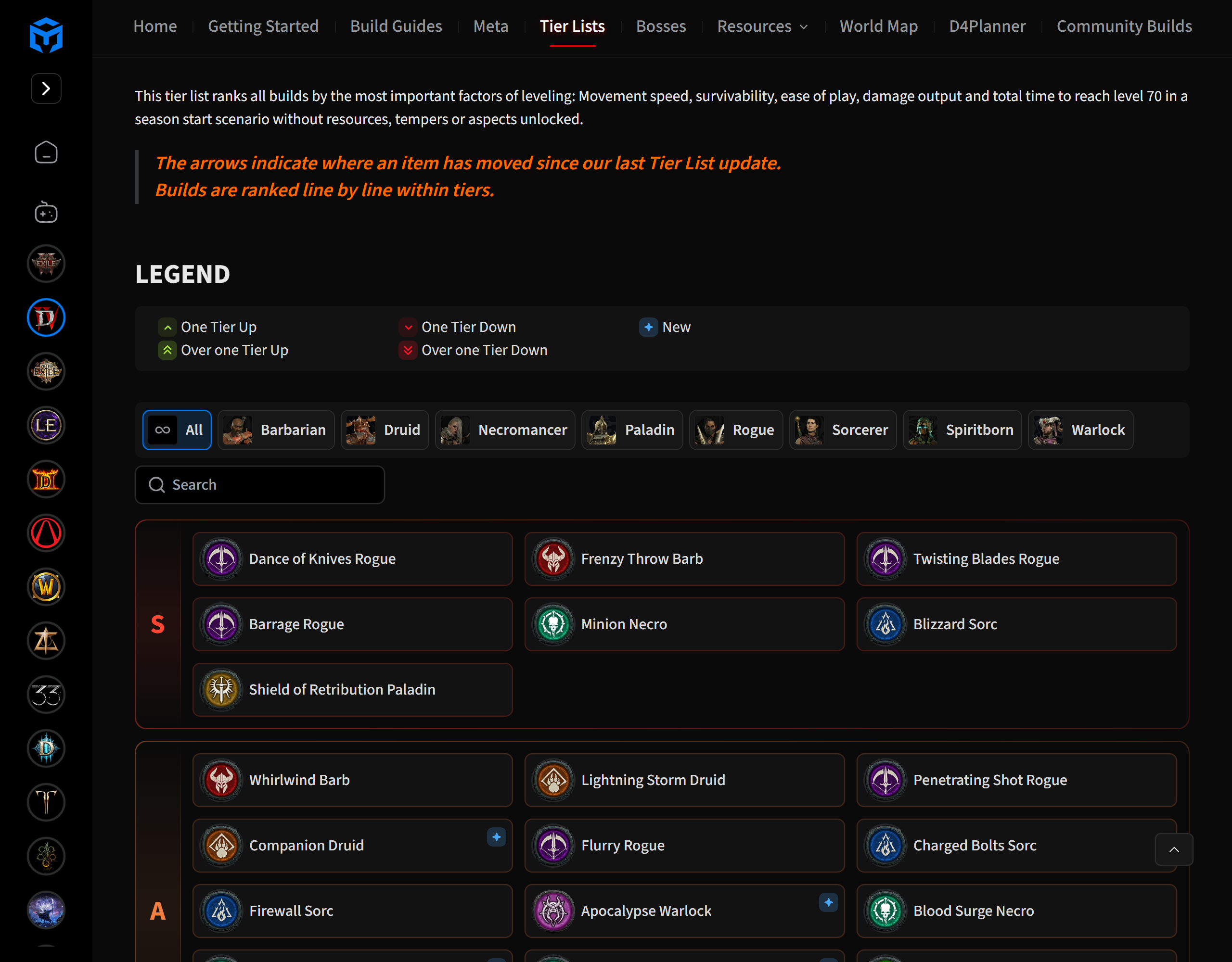Image resolution: width=1232 pixels, height=962 pixels.
Task: Click the S tier letter label
Action: coord(158,624)
